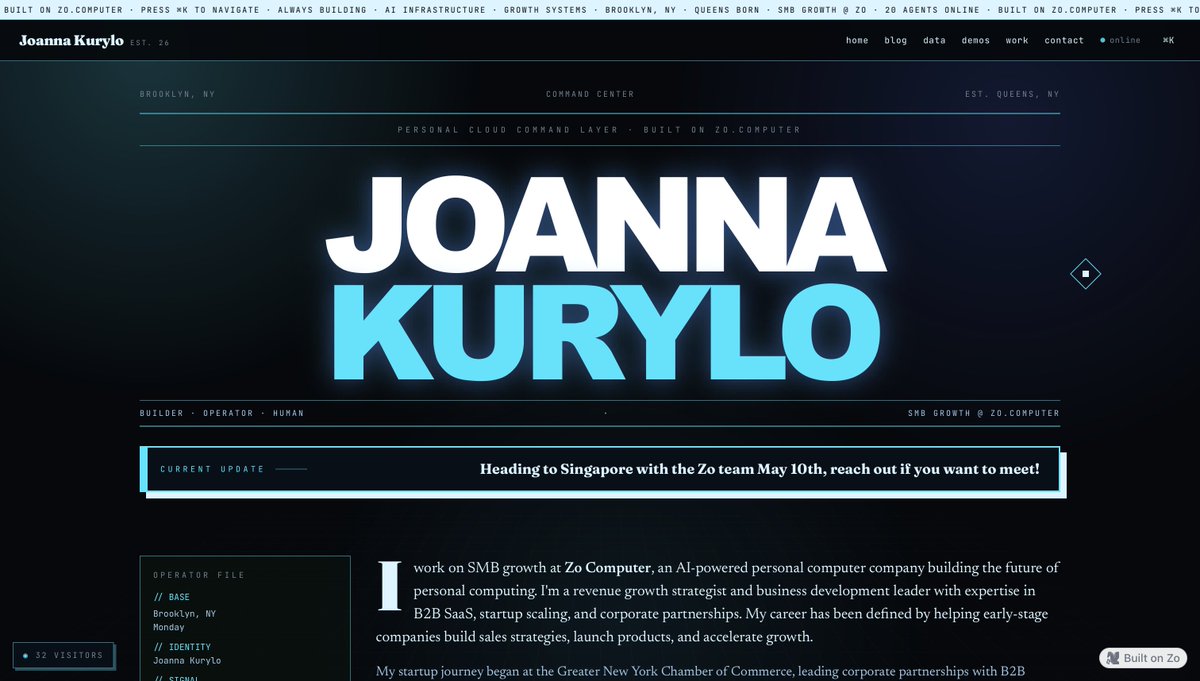Click the 32 visitors counter
This screenshot has height=681, width=1200.
(x=64, y=656)
